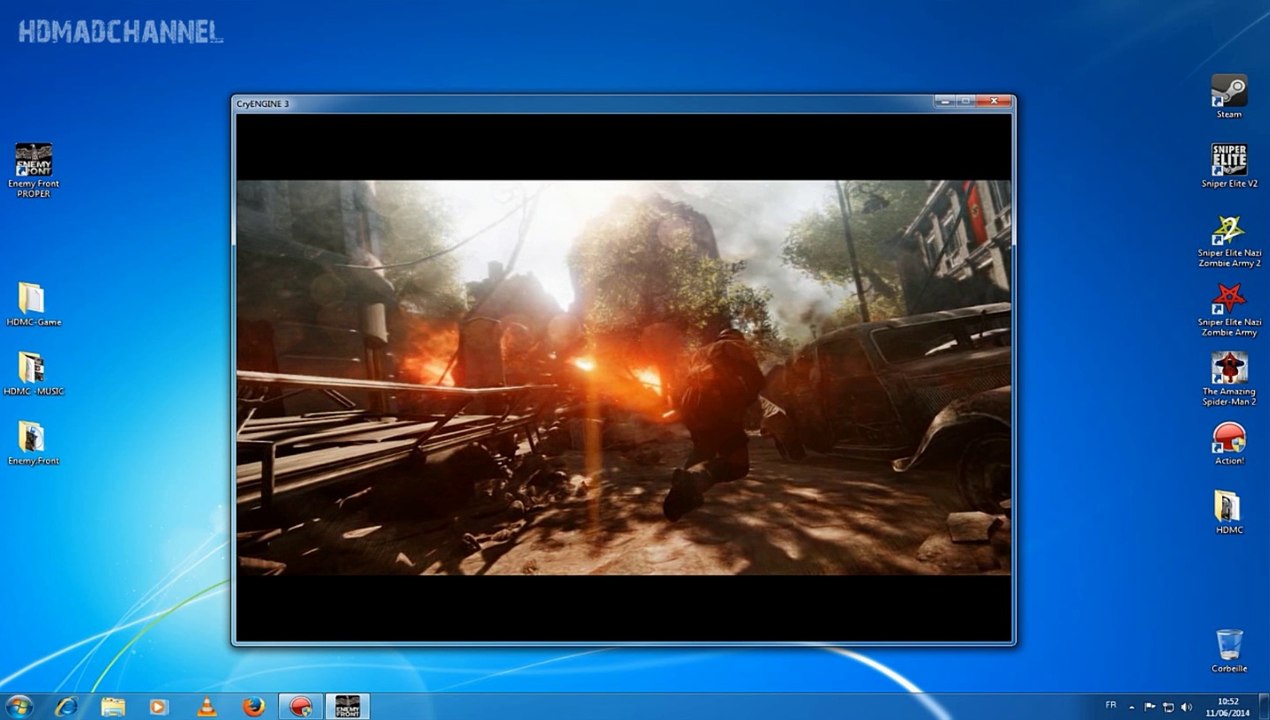Maximize the CryENGINE 3 window
1270x720 pixels.
[x=966, y=101]
